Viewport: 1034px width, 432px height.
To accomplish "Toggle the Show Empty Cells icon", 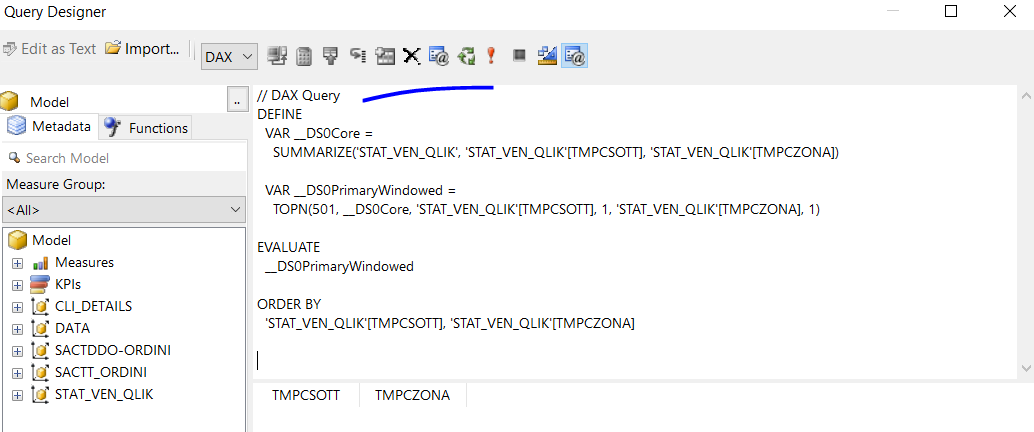I will [330, 56].
